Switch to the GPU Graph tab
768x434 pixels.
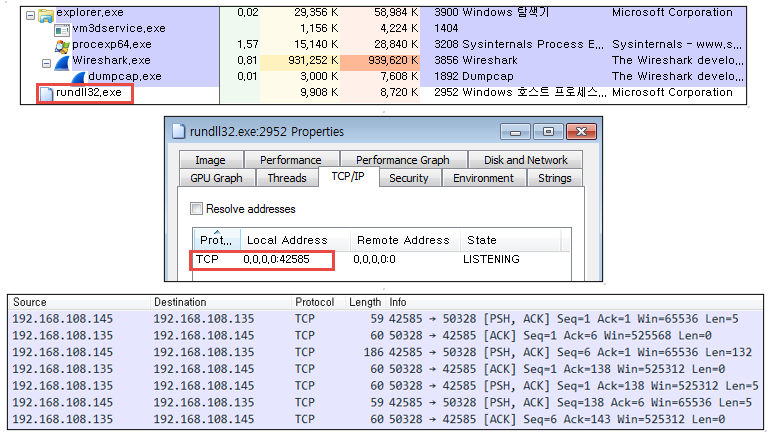(x=216, y=178)
